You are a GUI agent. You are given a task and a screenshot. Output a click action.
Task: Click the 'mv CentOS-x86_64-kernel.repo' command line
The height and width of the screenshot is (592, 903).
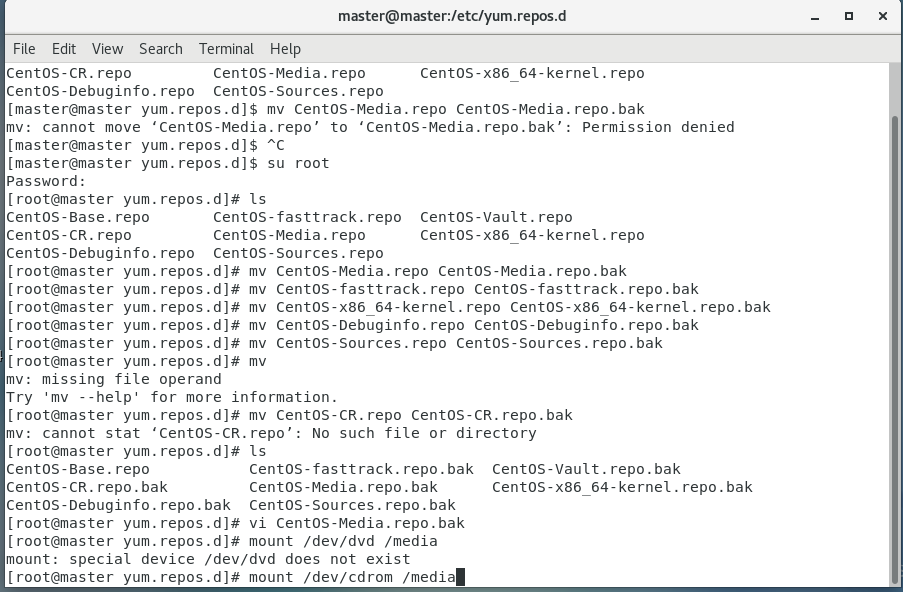388,307
